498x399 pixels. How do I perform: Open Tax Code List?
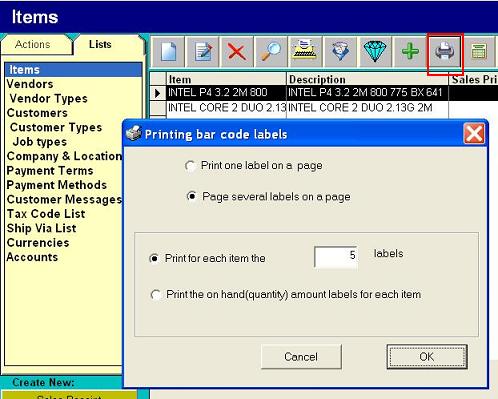(x=46, y=214)
